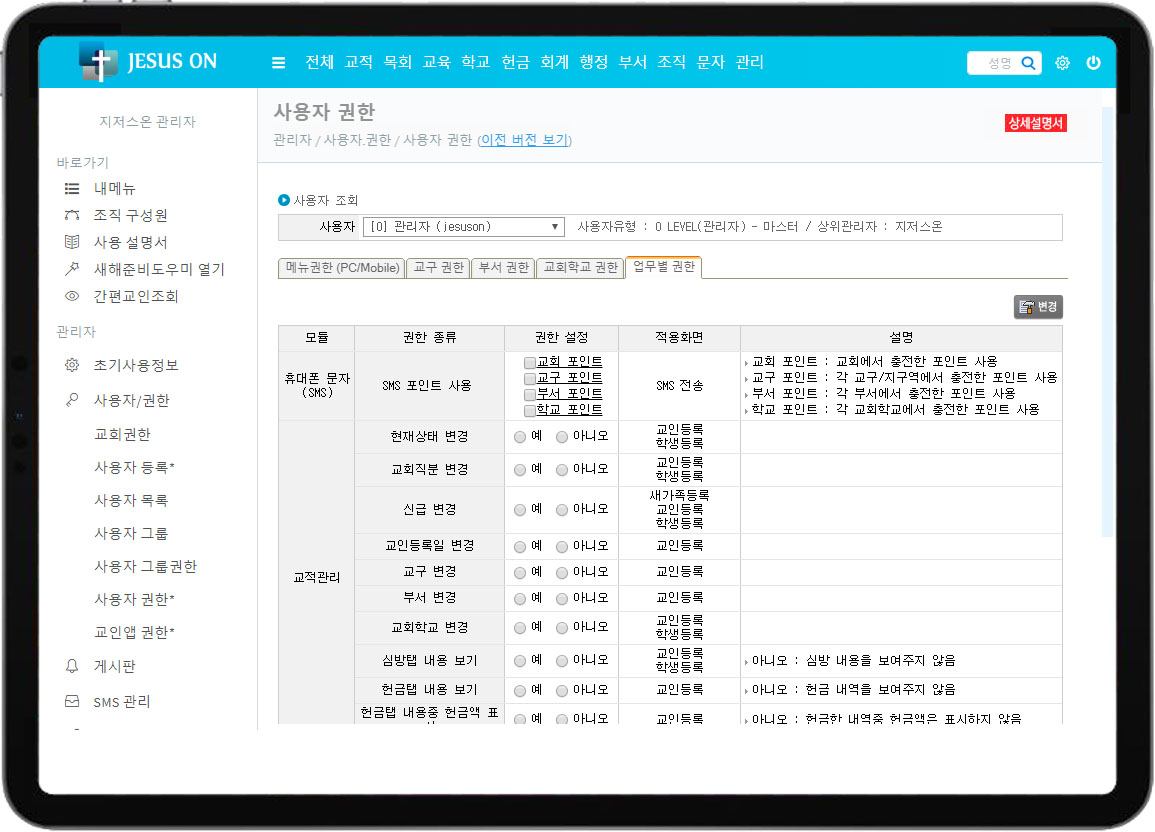1155x832 pixels.
Task: Open the 헌금 top menu
Action: (515, 62)
